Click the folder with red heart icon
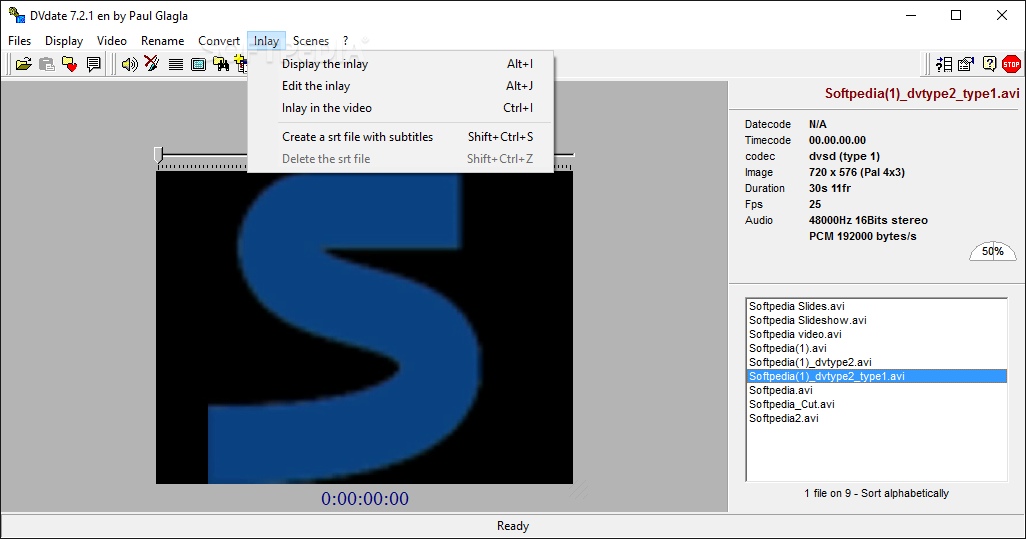The image size is (1026, 539). (x=69, y=64)
